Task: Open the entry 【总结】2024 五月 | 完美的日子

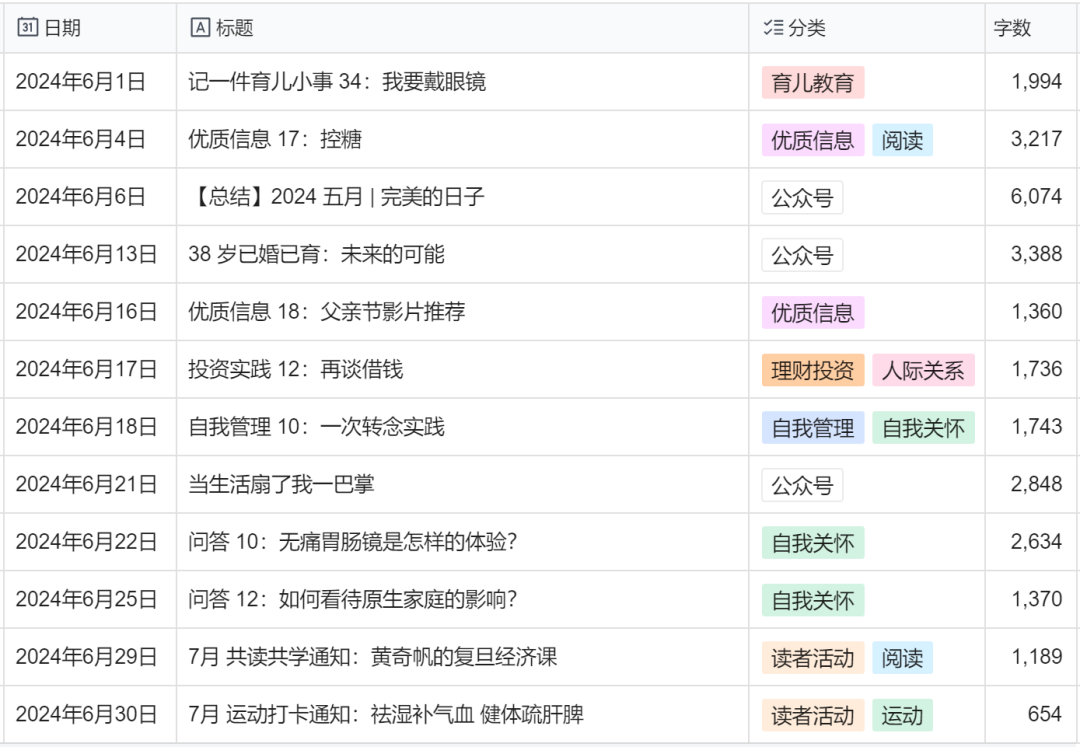Action: pos(336,197)
